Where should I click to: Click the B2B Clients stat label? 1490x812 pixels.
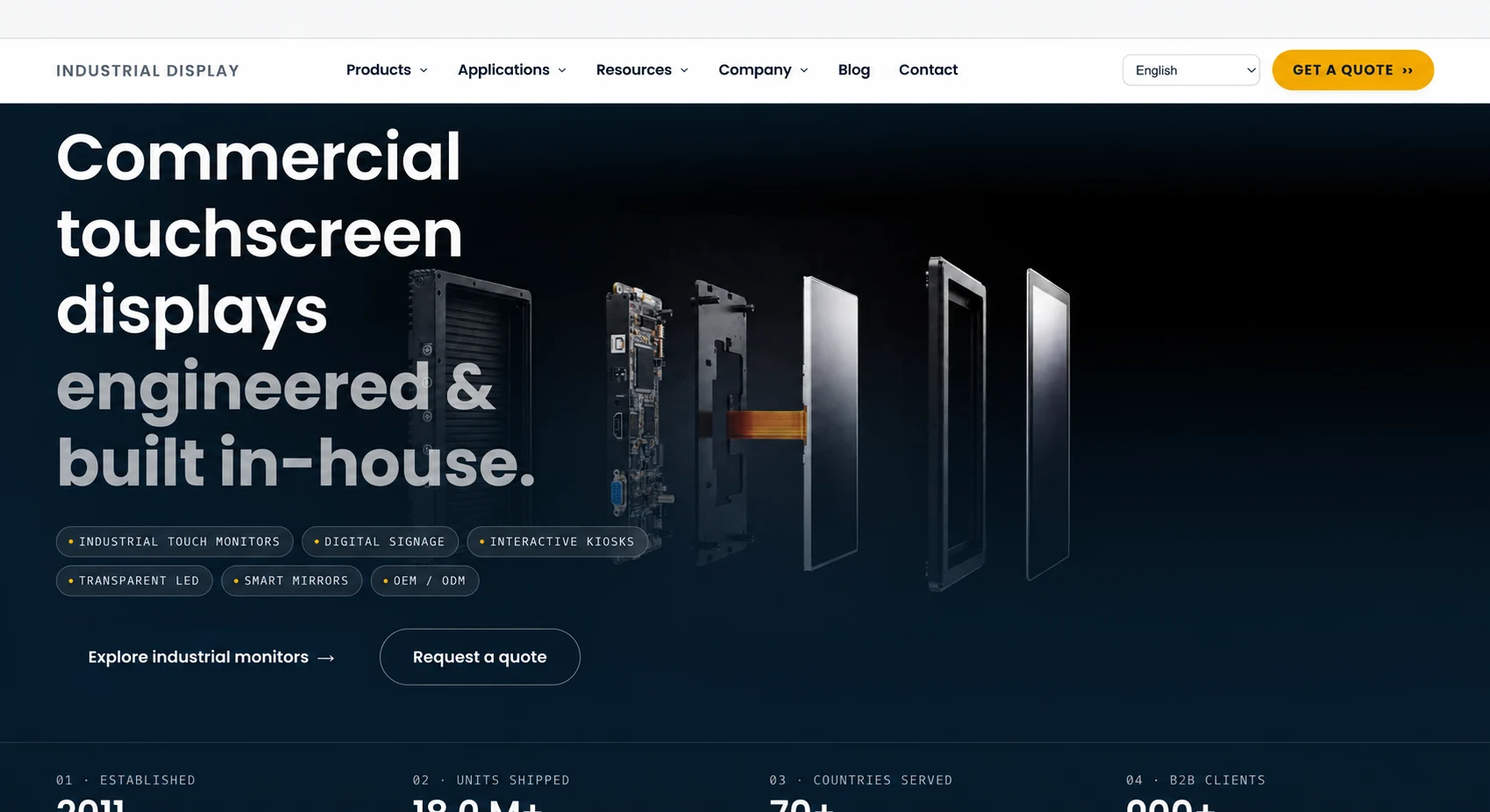(x=1195, y=780)
